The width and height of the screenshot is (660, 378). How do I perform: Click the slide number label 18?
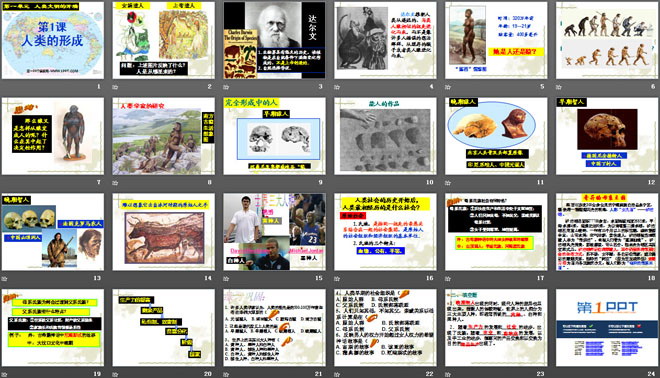[652, 278]
